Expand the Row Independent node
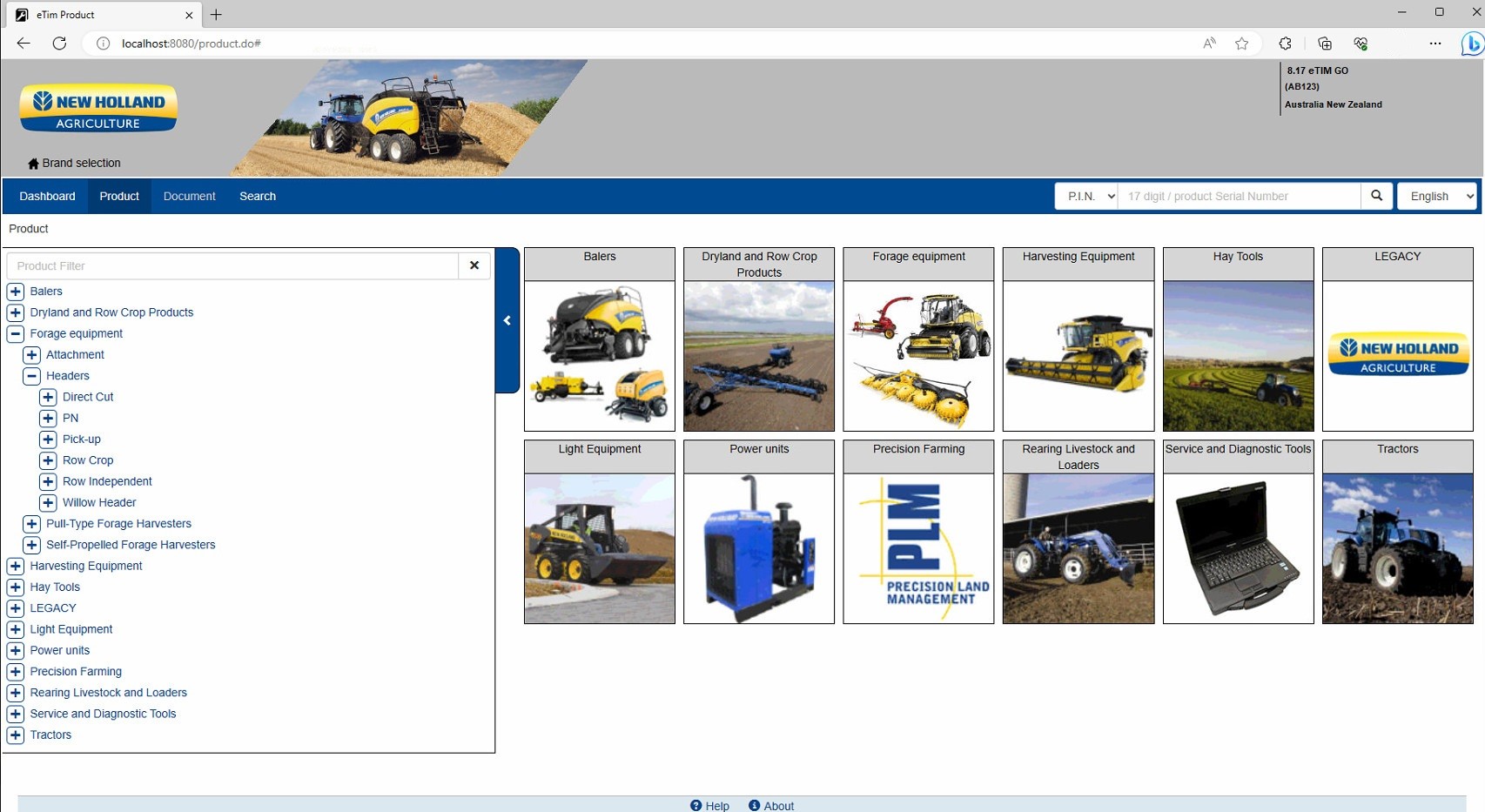The image size is (1485, 812). [48, 481]
